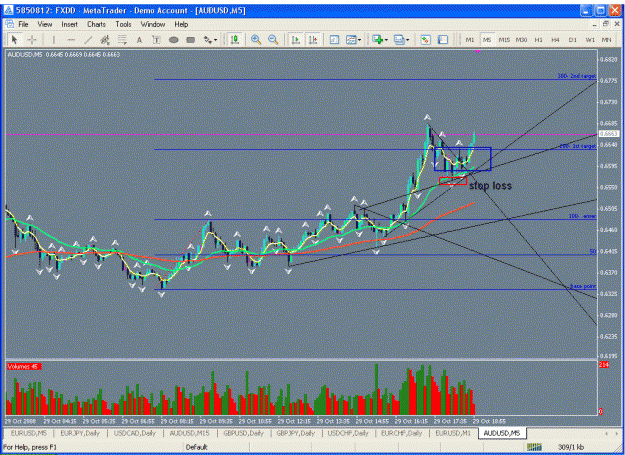Screen dimensions: 625x455
Task: Switch to the D1 daily timeframe
Action: coord(572,40)
